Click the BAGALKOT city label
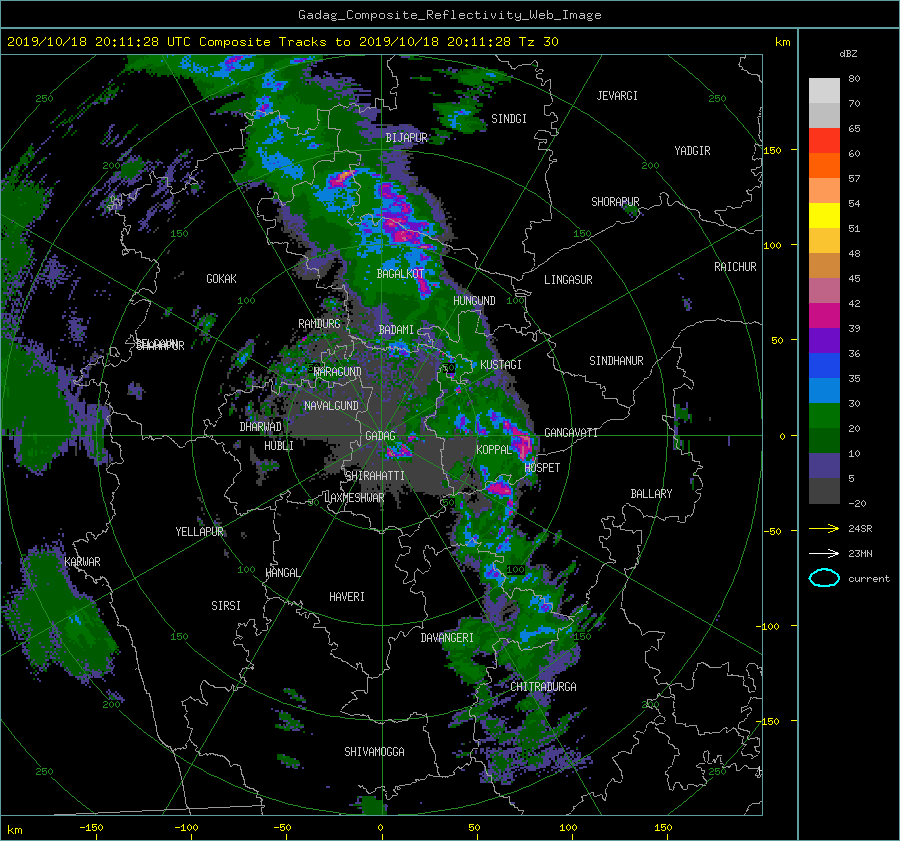Viewport: 900px width, 841px height. (x=400, y=274)
